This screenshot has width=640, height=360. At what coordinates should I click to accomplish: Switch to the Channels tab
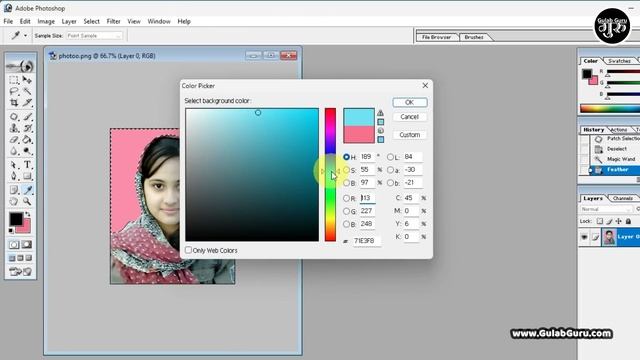623,198
